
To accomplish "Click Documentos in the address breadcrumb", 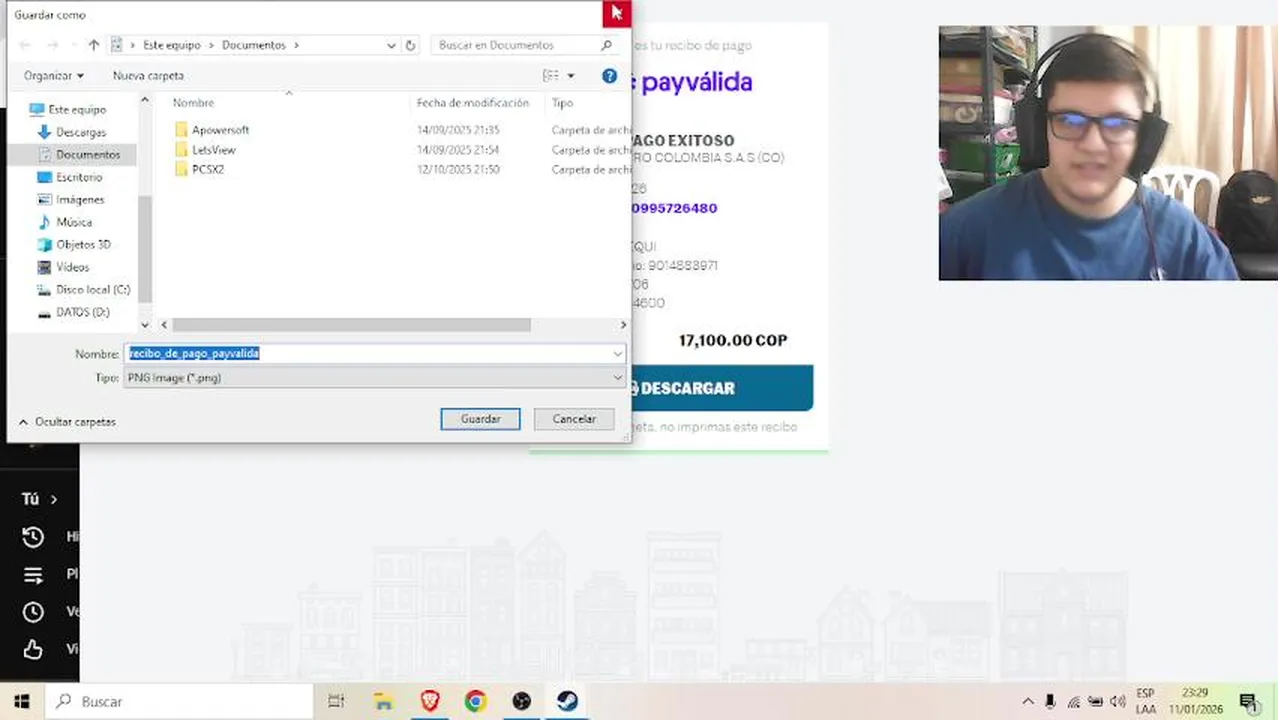I will coord(253,45).
